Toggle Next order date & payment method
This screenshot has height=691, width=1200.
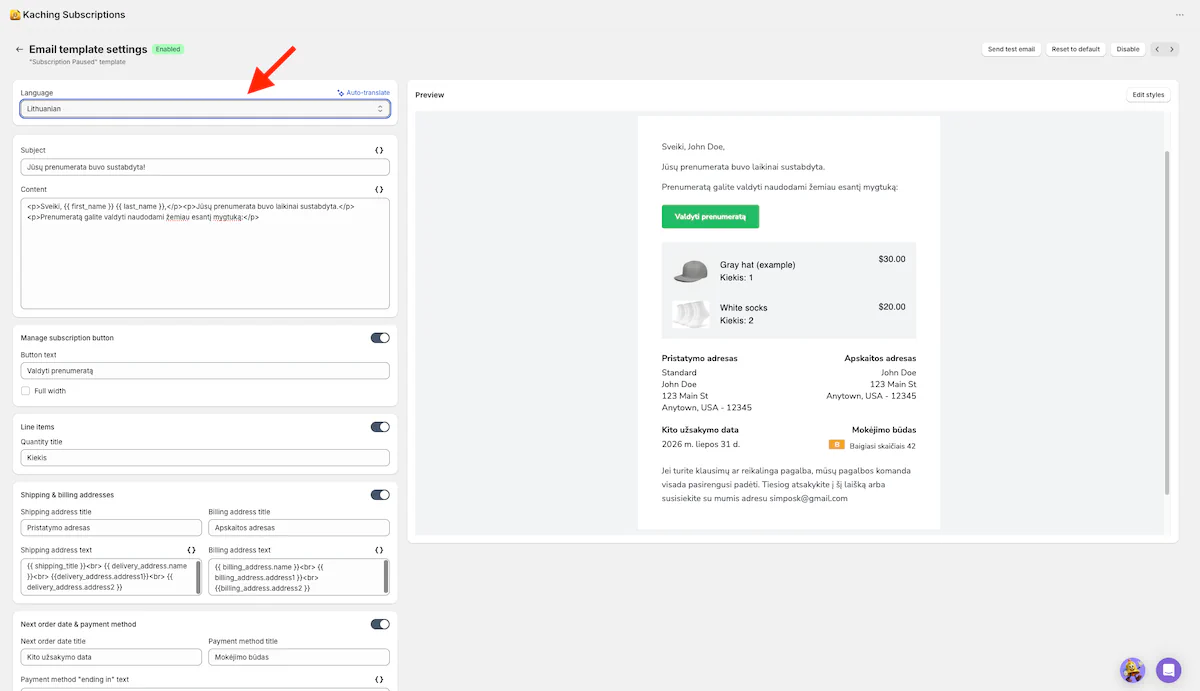point(380,624)
